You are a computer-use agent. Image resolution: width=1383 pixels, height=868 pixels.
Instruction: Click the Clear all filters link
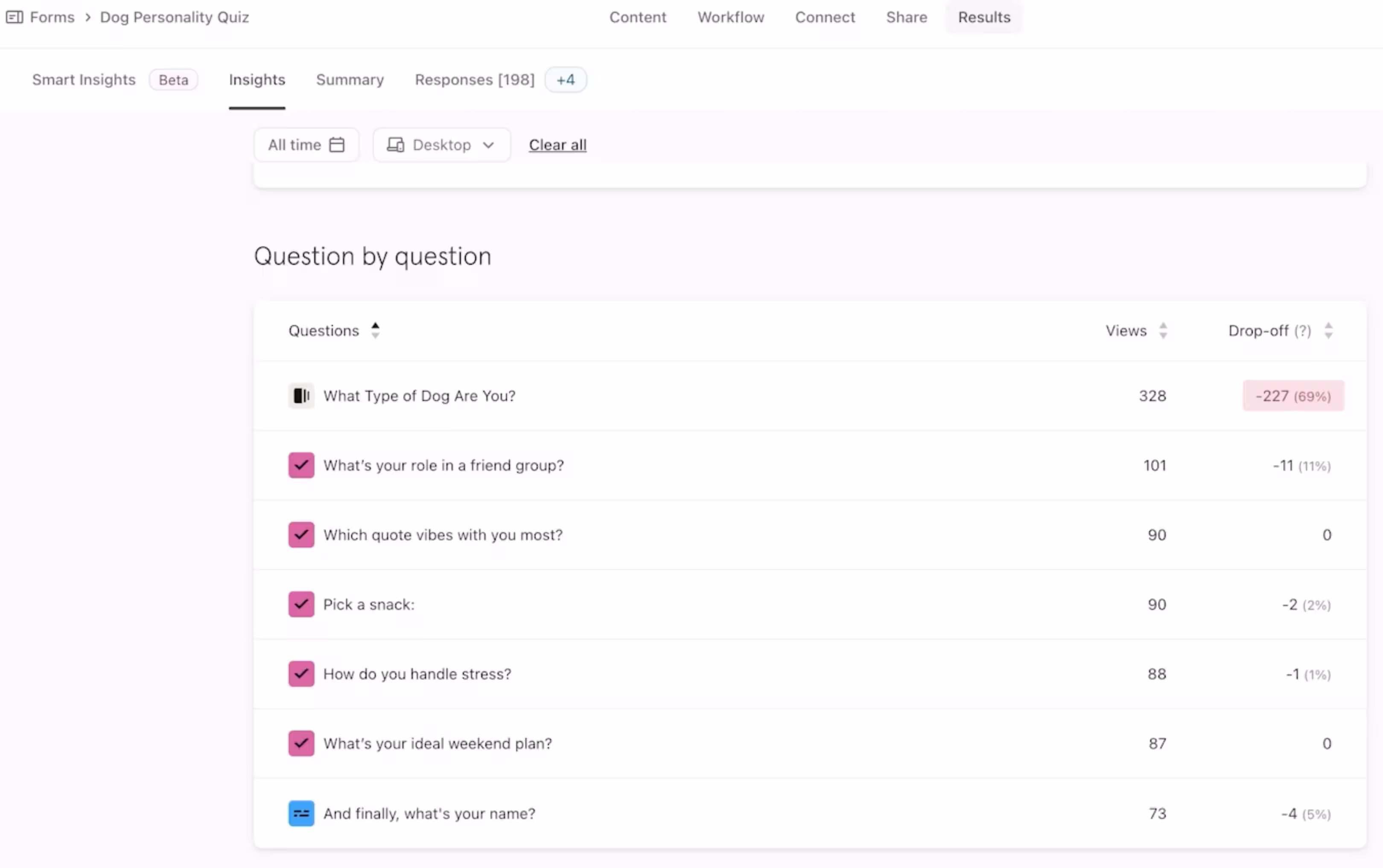557,145
